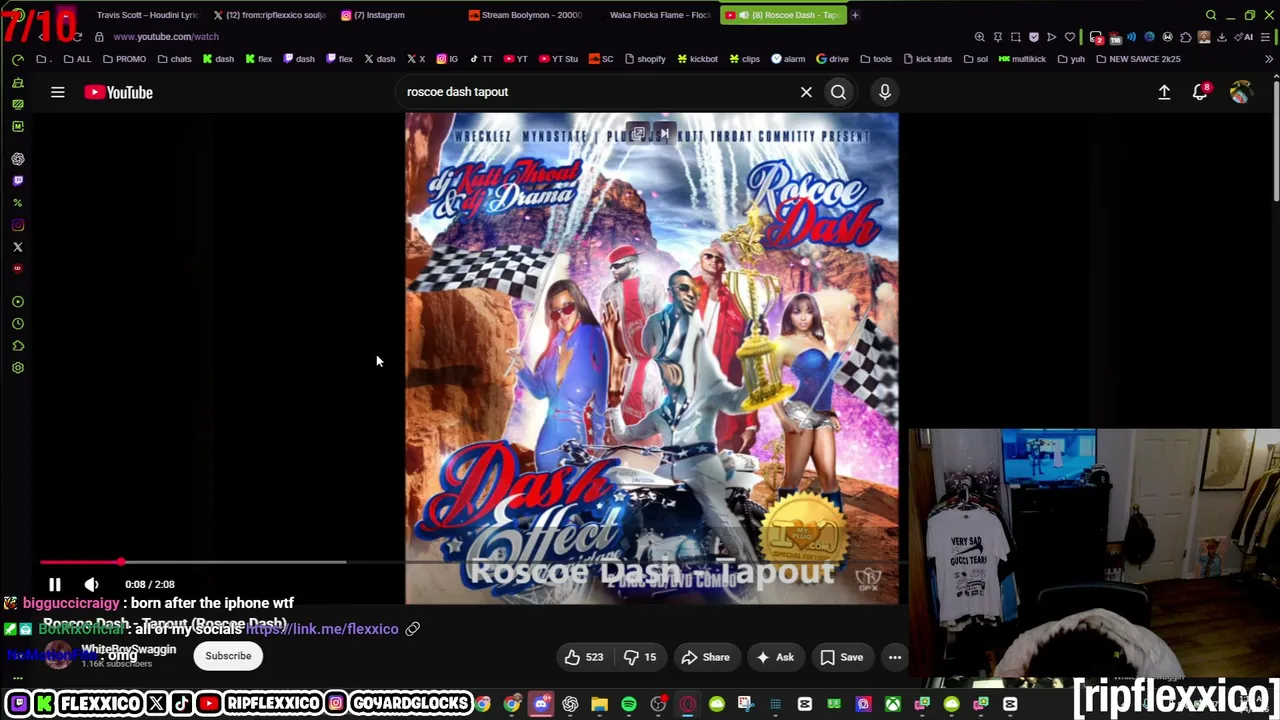Image resolution: width=1280 pixels, height=720 pixels.
Task: Open the shopify bookmarks folder
Action: 644,59
